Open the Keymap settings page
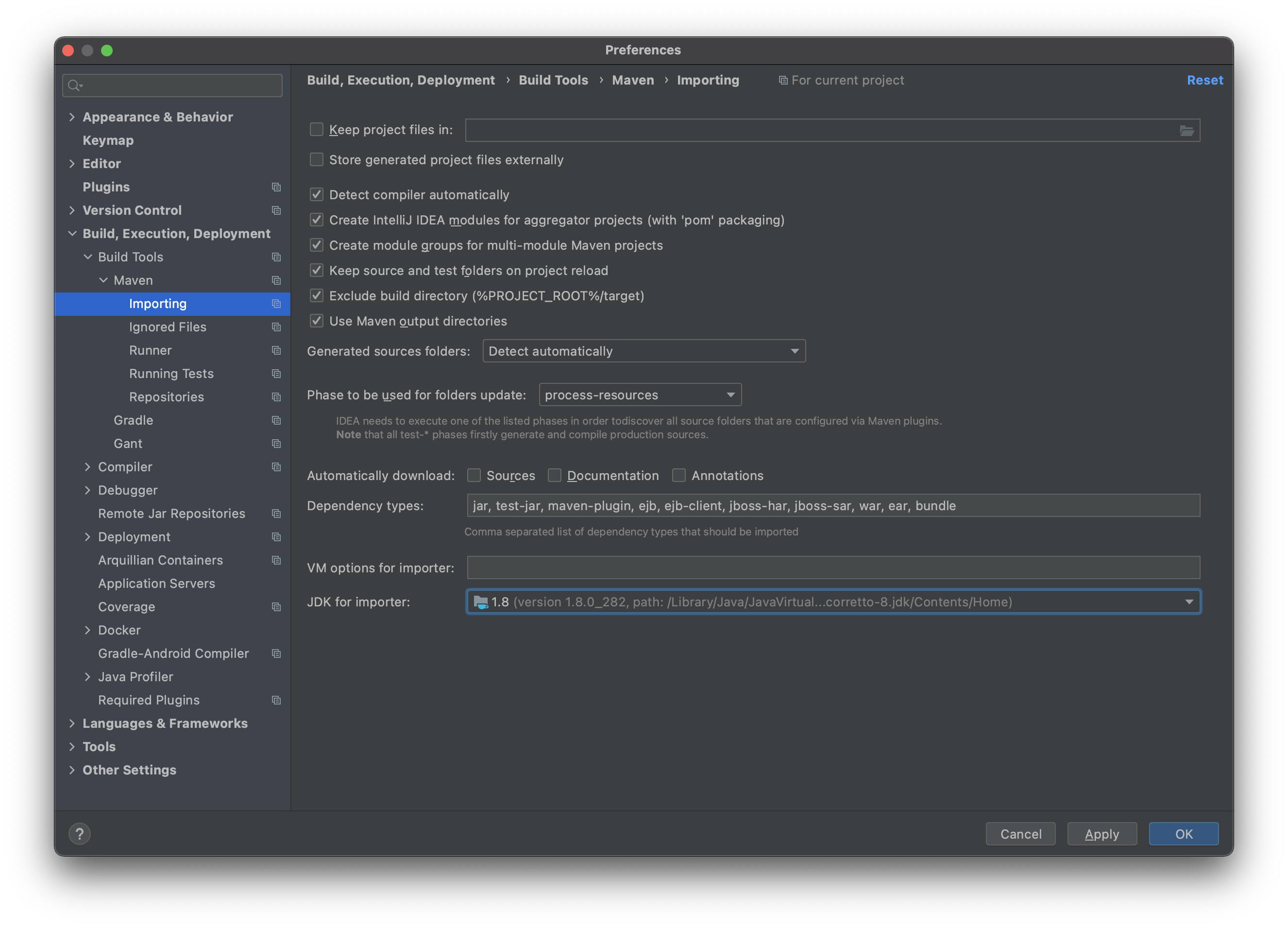This screenshot has height=928, width=1288. 108,140
